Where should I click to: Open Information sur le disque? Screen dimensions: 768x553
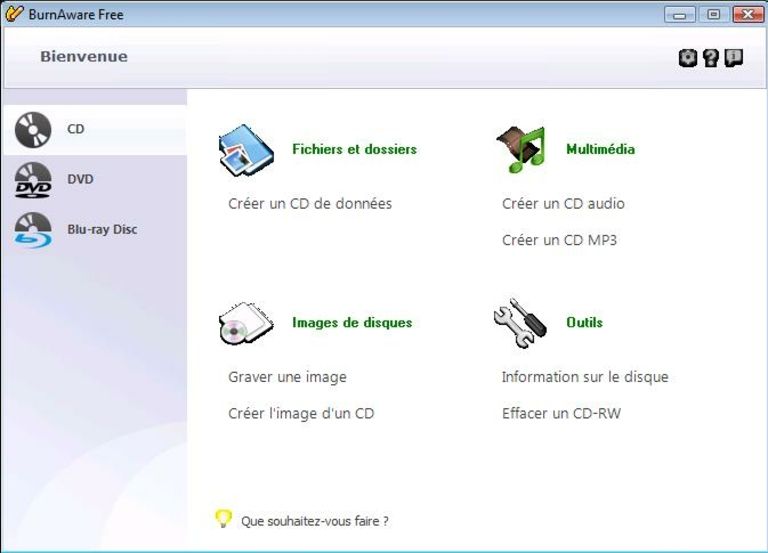point(585,377)
